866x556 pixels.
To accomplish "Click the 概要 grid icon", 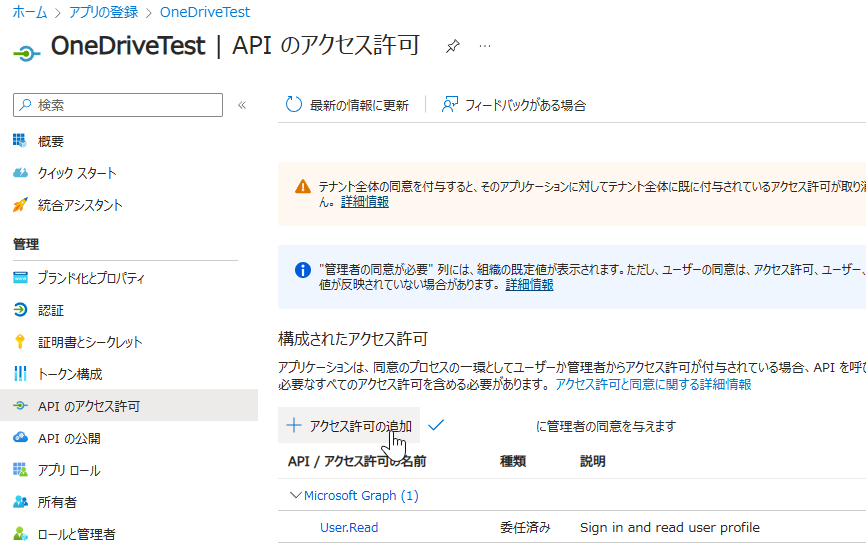I will 20,141.
